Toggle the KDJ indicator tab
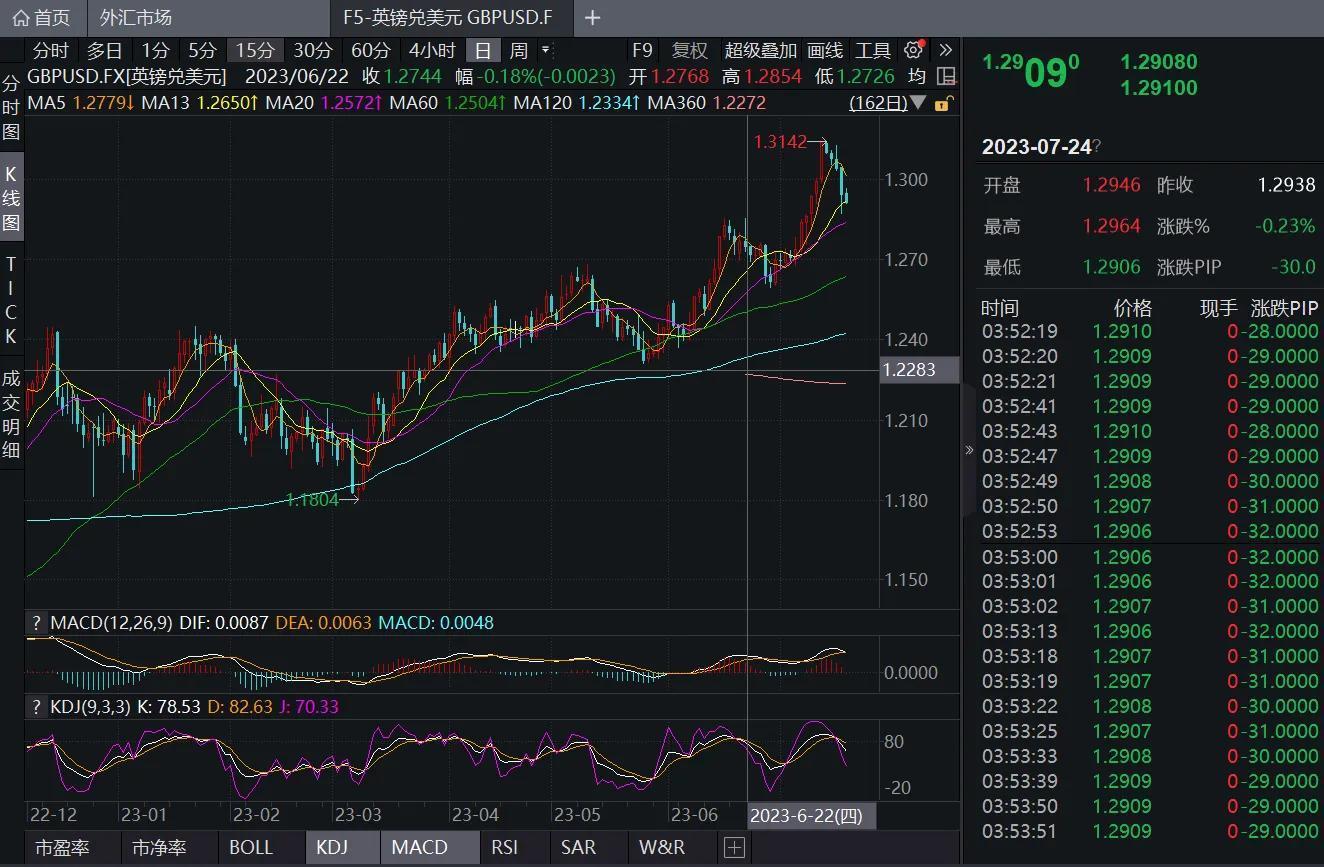The width and height of the screenshot is (1324, 867). coord(332,848)
